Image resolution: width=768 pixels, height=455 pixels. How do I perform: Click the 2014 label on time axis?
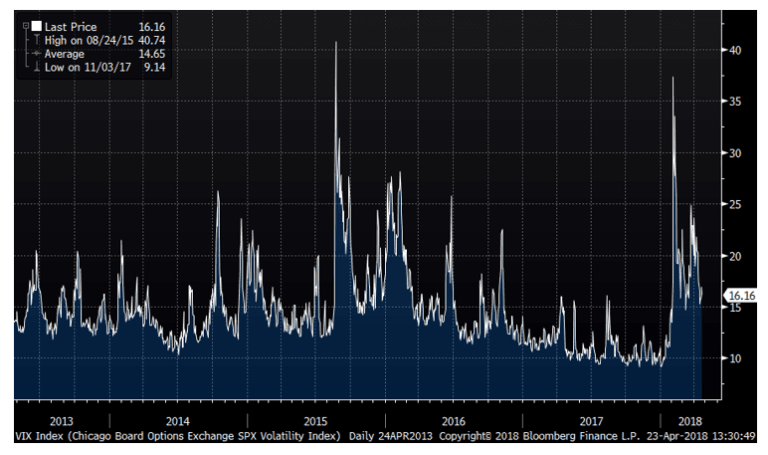tap(177, 421)
